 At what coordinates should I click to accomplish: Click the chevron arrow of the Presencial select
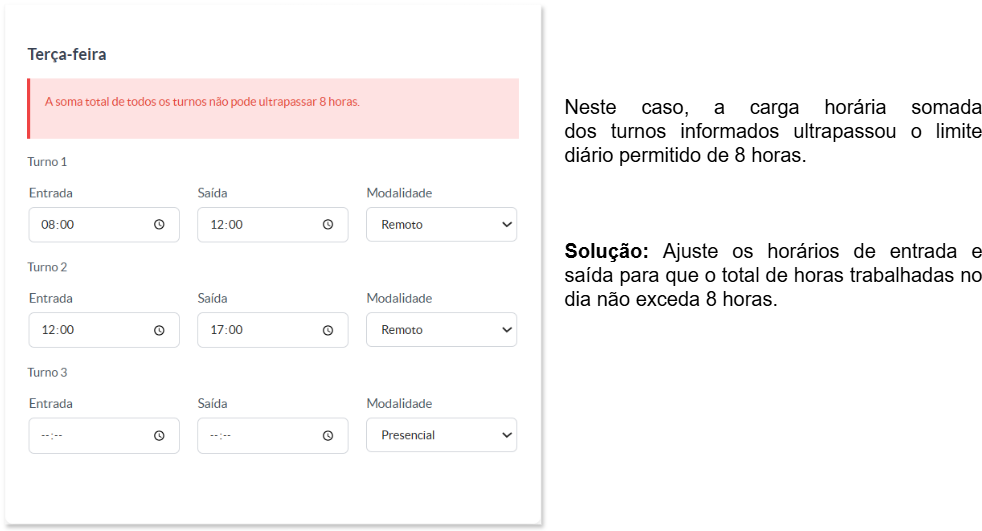coord(507,435)
